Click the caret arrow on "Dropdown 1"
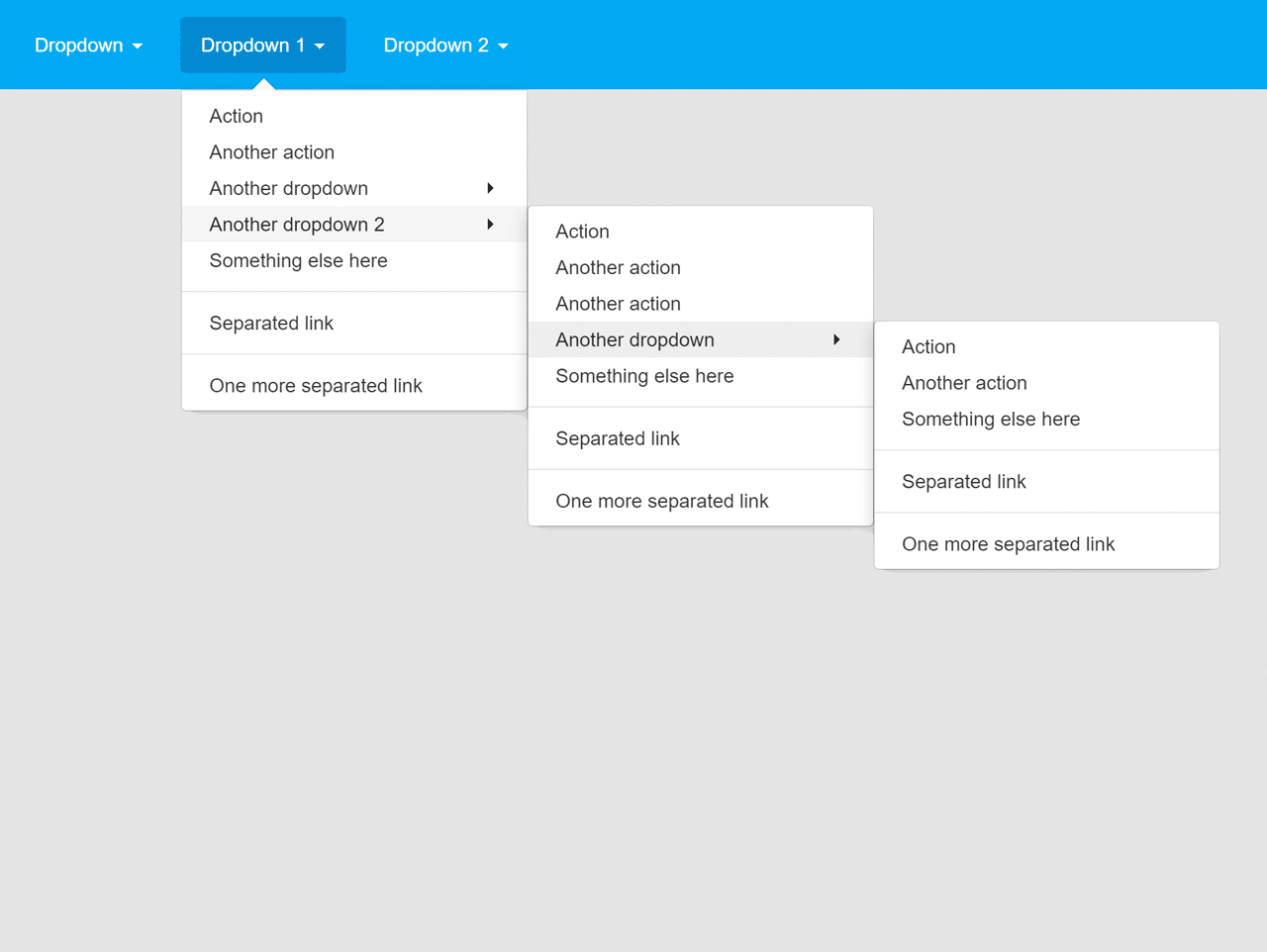 tap(319, 46)
